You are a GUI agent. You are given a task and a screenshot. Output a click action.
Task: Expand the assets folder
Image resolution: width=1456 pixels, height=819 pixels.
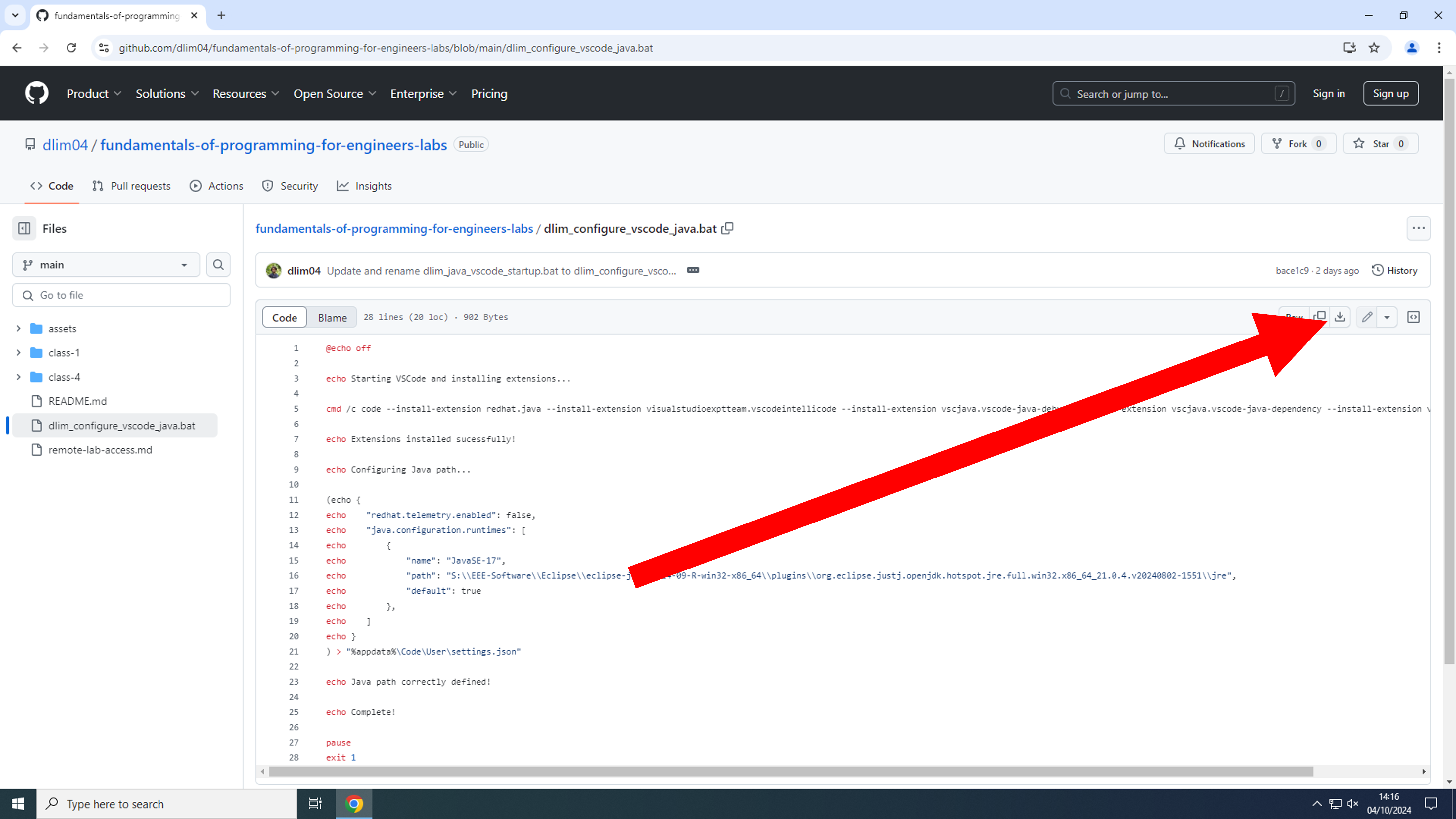tap(18, 328)
